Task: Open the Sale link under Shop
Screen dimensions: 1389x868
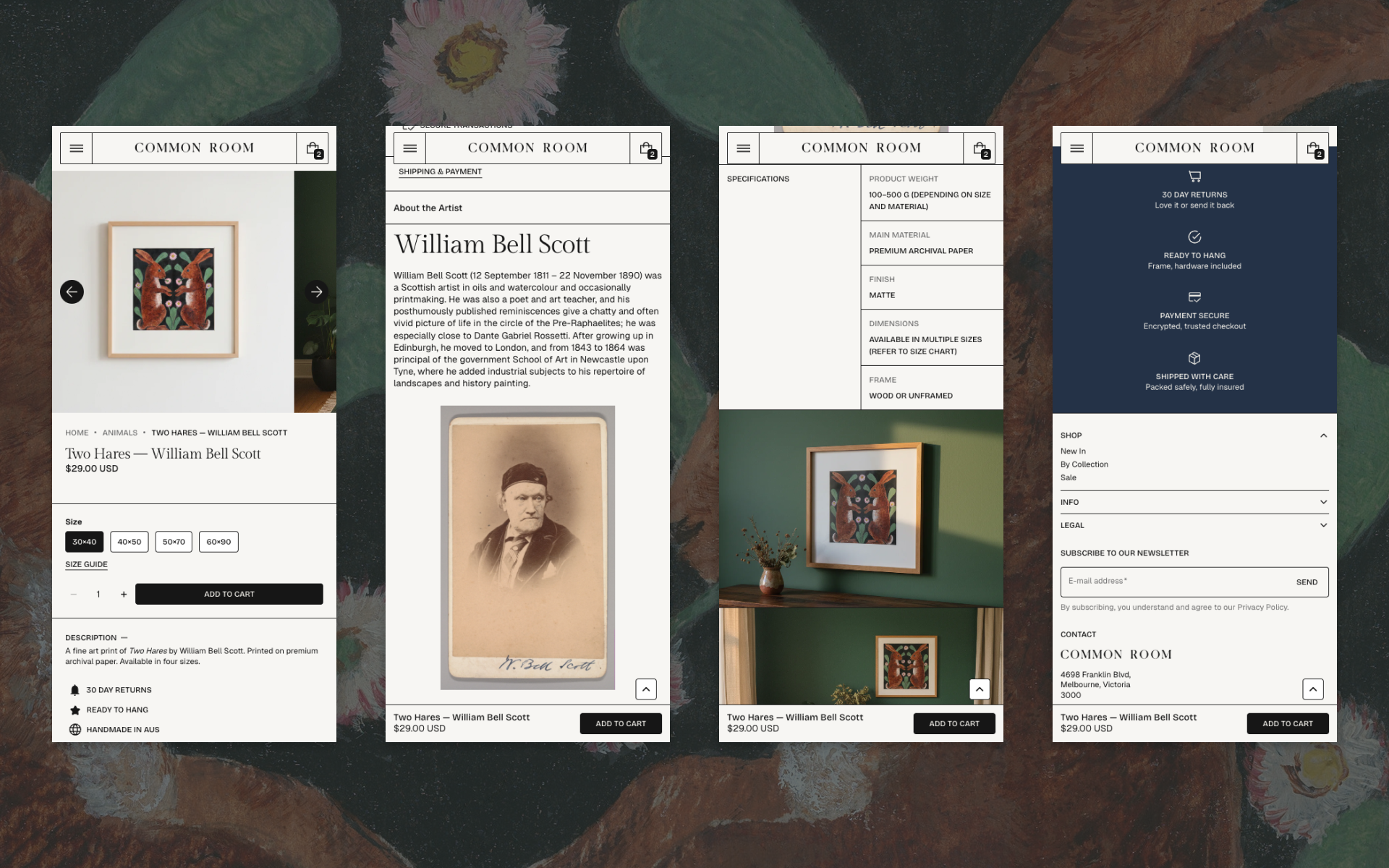Action: [1069, 477]
